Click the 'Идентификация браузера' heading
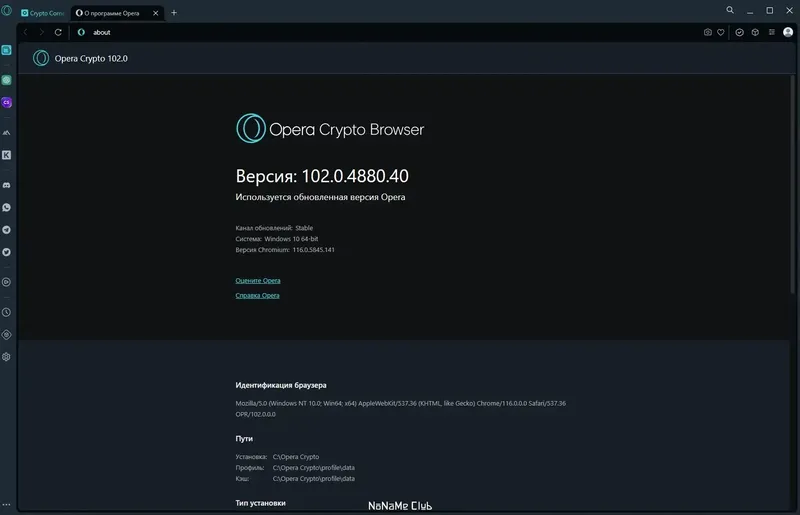This screenshot has width=800, height=515. [281, 385]
